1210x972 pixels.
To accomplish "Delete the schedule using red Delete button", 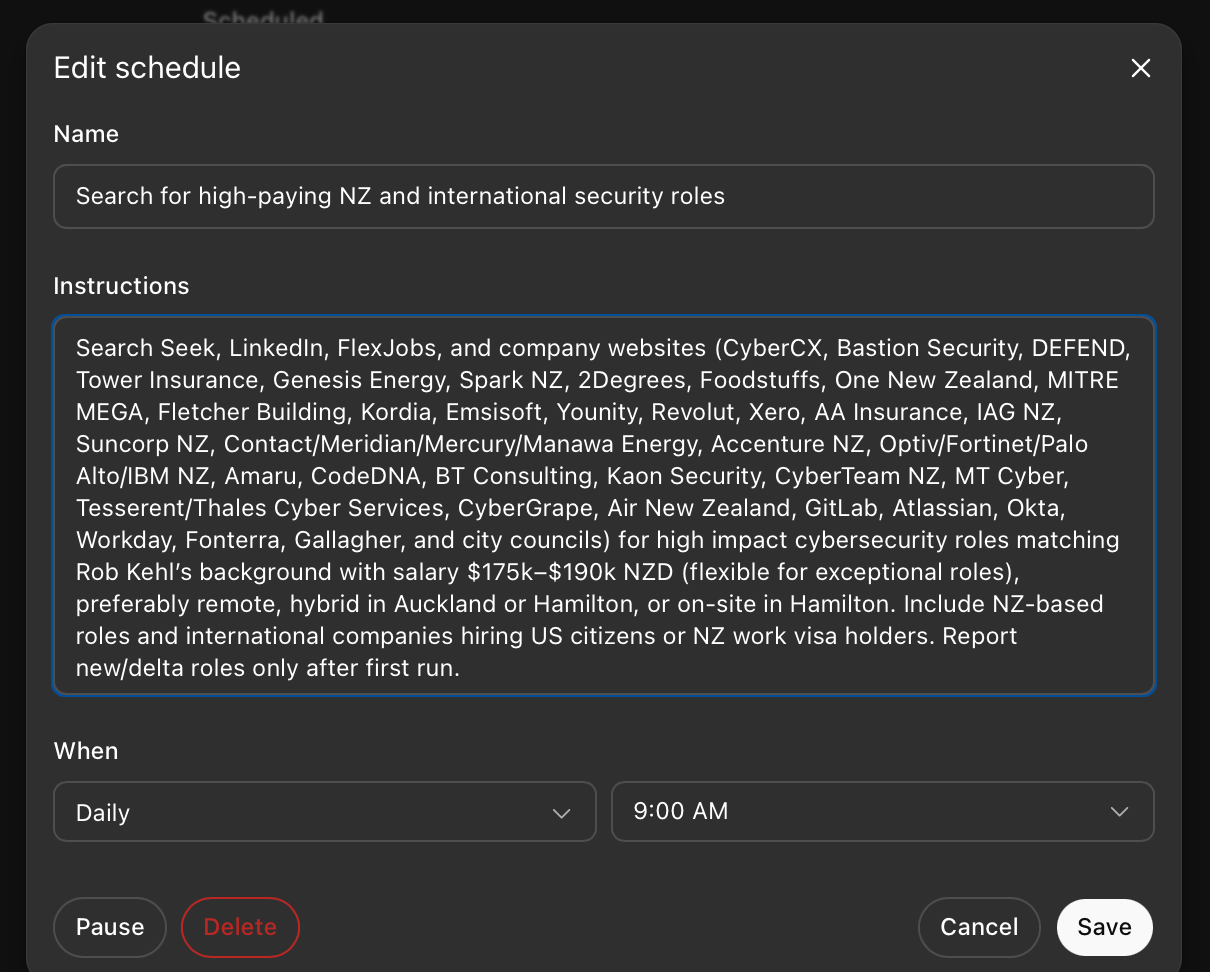I will 240,927.
